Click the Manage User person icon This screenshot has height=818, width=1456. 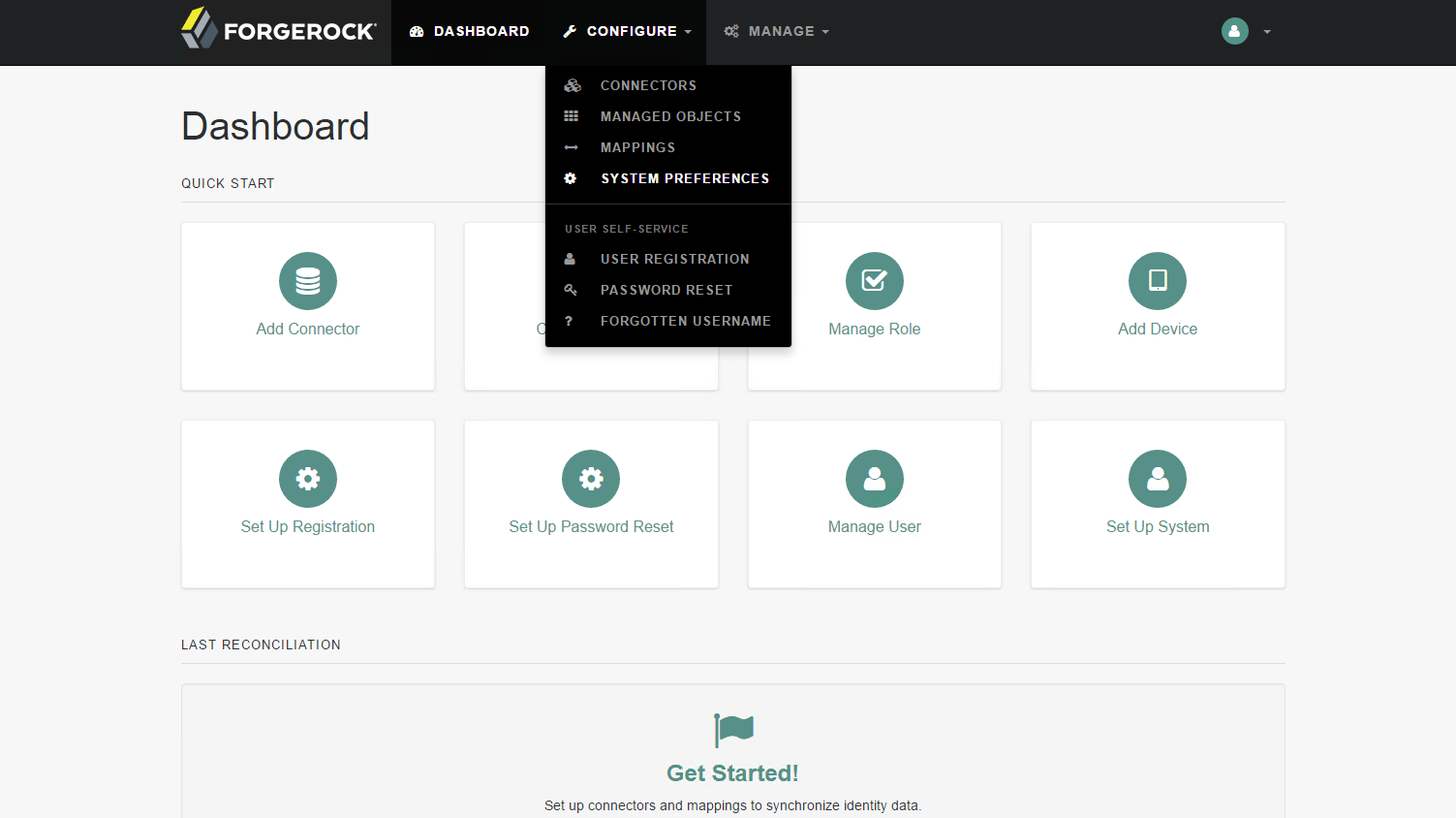(x=875, y=479)
